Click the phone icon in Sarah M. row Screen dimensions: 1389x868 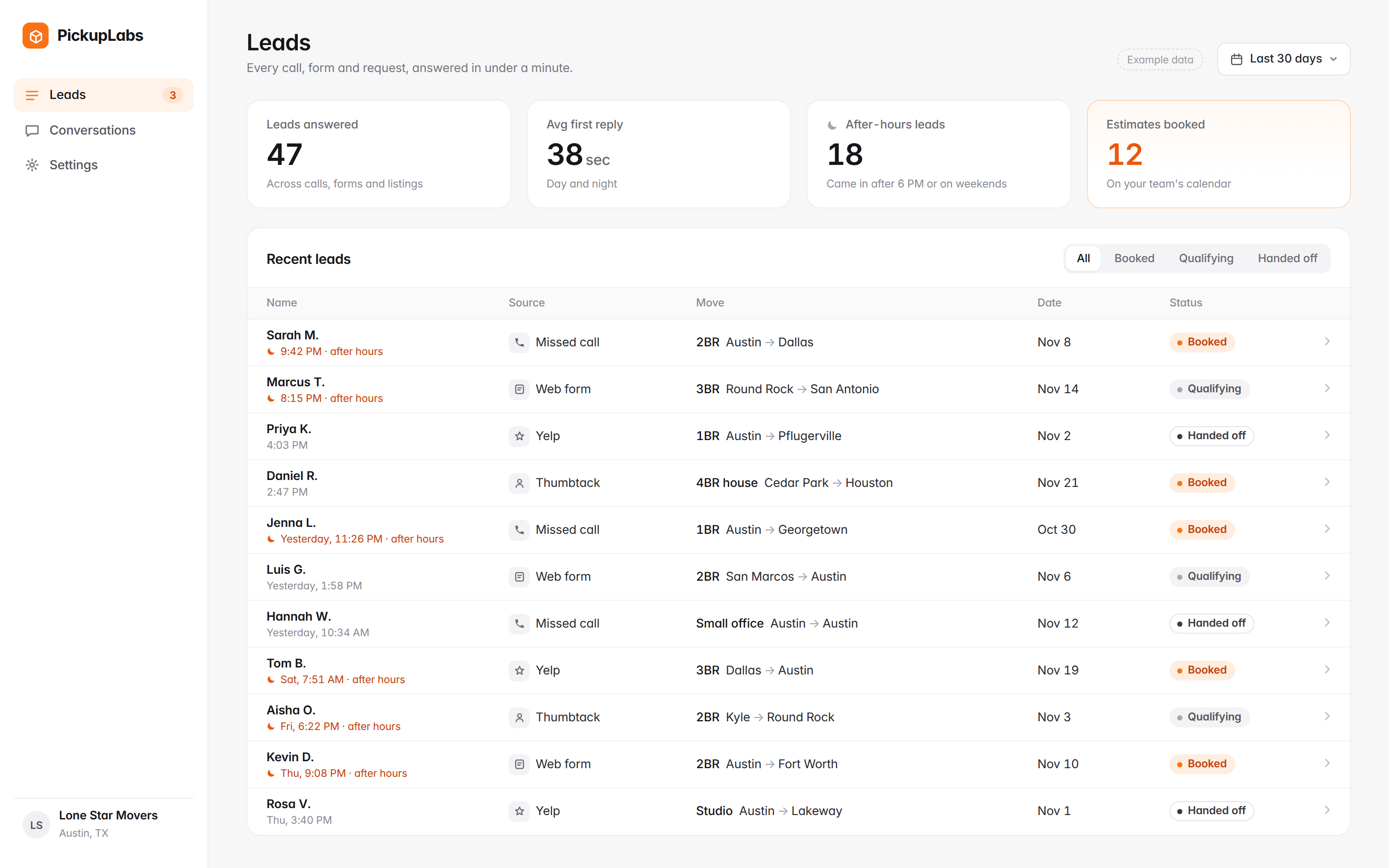click(x=519, y=342)
